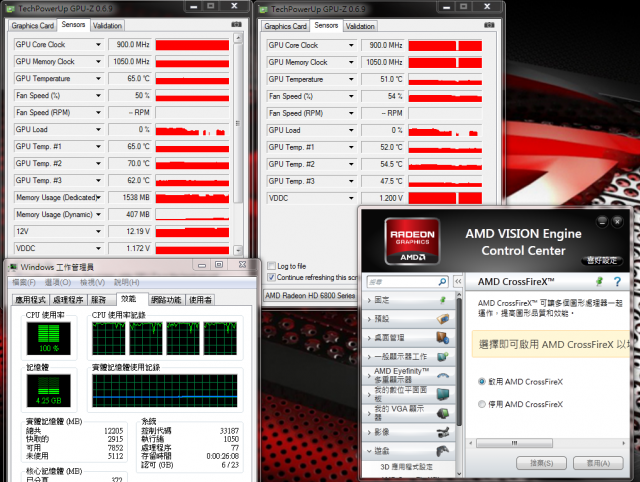
Task: Expand the 桌面管理 category in AMD sidebar
Action: 369,338
